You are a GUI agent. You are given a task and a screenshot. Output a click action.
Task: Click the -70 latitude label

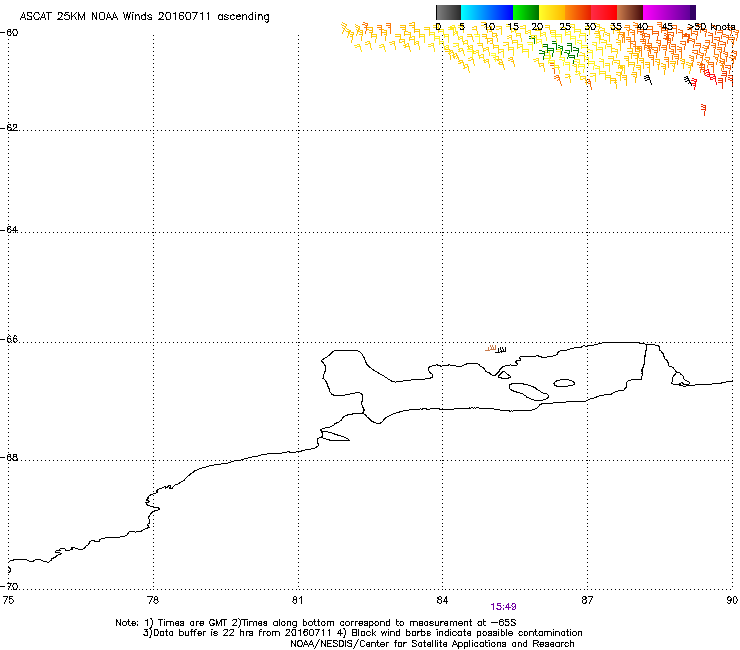(x=9, y=587)
